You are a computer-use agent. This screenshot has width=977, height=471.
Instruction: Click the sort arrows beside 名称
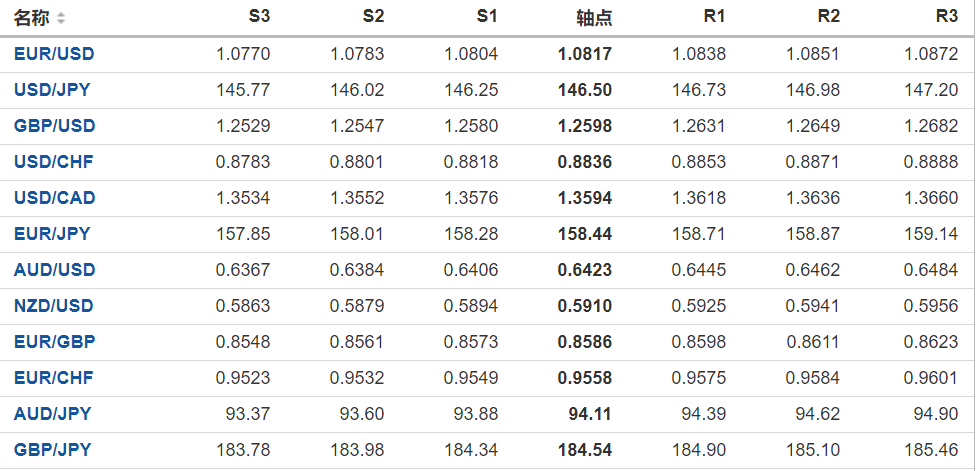[x=61, y=18]
